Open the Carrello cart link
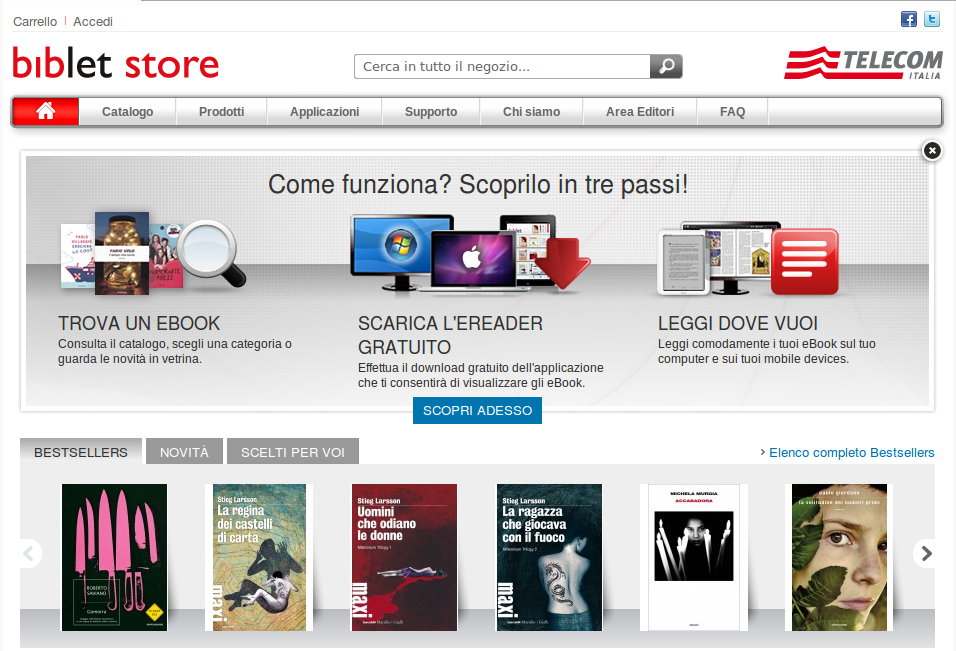Viewport: 956px width, 651px height. pyautogui.click(x=35, y=21)
